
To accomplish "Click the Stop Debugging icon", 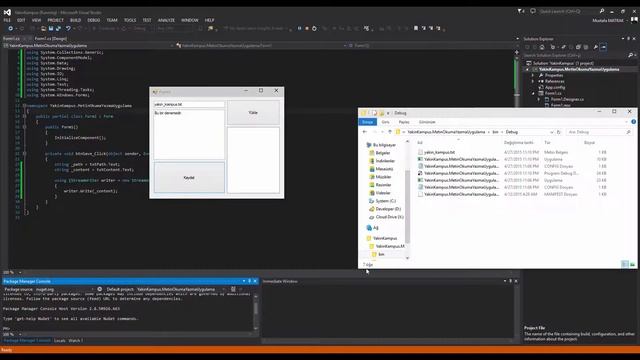I will click(307, 29).
